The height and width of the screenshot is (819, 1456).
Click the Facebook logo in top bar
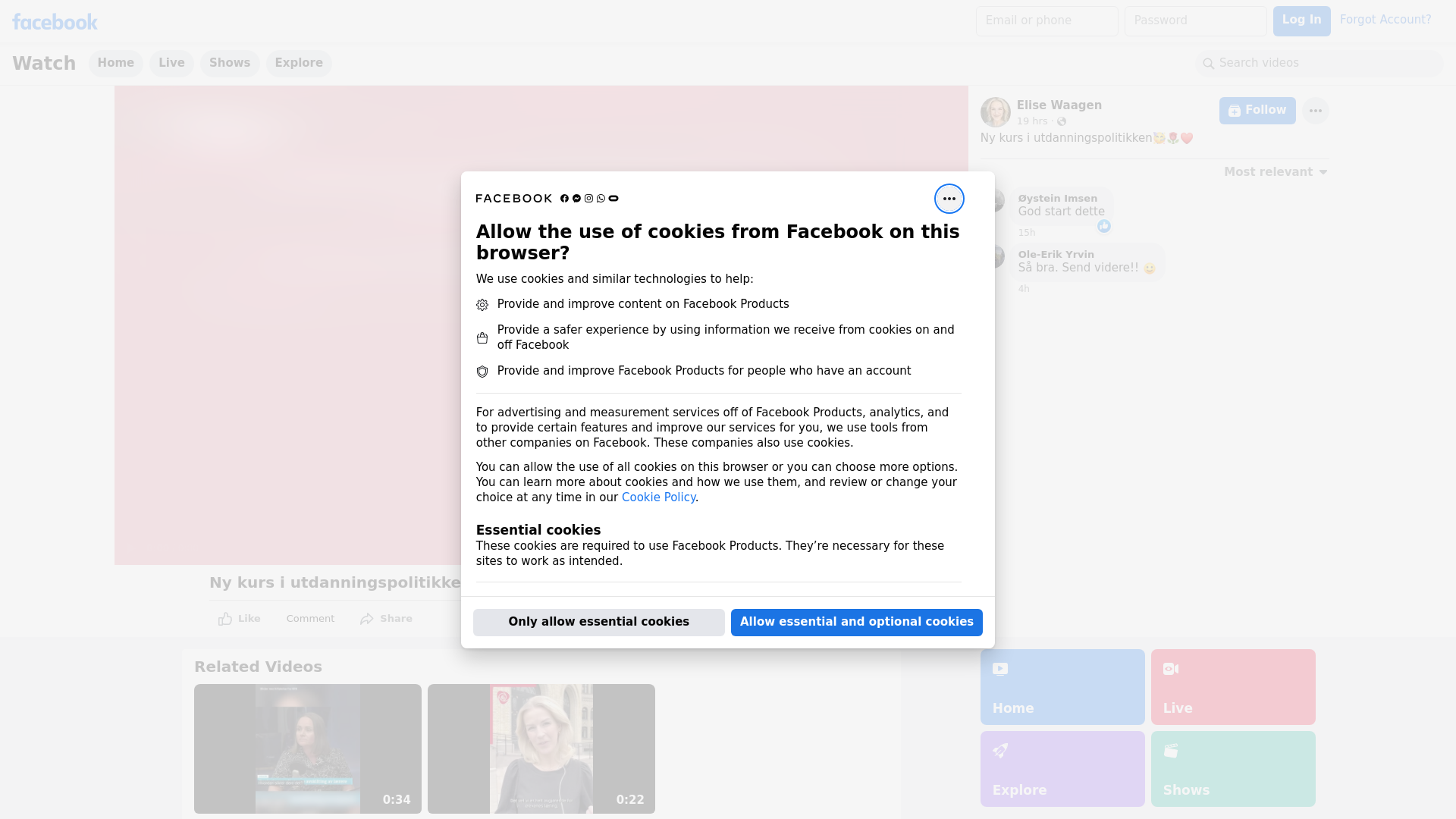(55, 22)
